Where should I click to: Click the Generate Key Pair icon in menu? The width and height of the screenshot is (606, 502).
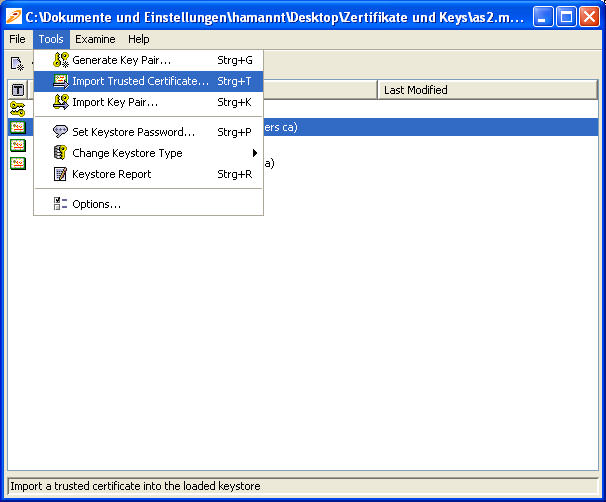(61, 60)
